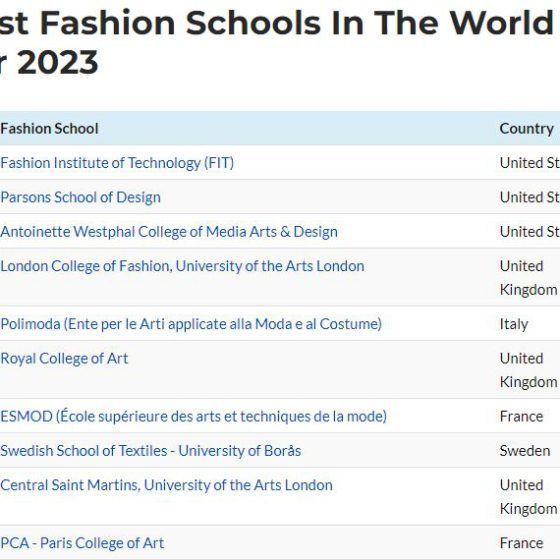Click the page heading ending in 2023
Image resolution: width=560 pixels, height=560 pixels.
277,42
